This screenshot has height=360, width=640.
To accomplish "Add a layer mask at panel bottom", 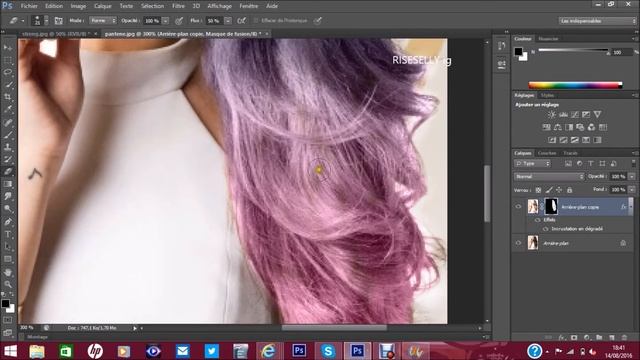I will (574, 338).
